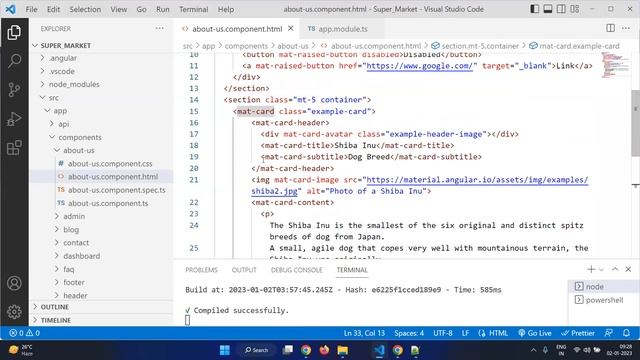
Task: Expand the node_modules folder
Action: pyautogui.click(x=102, y=84)
